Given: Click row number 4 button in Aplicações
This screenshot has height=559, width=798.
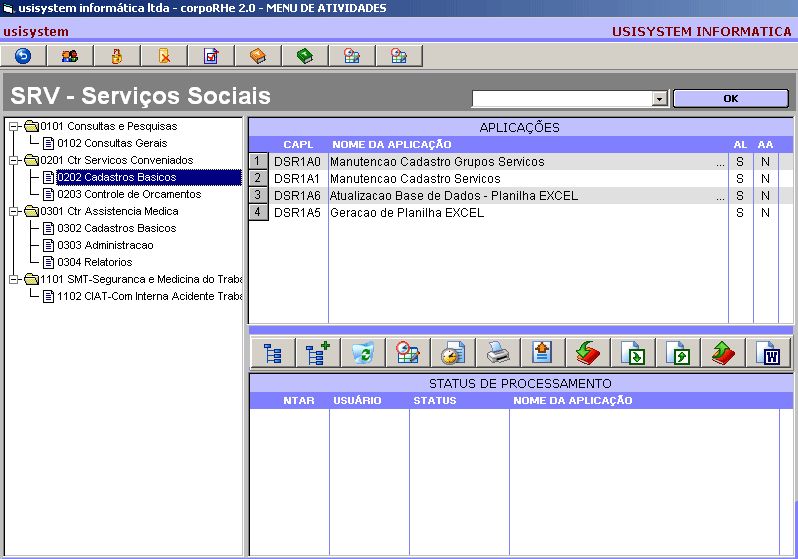Looking at the screenshot, I should click(258, 212).
